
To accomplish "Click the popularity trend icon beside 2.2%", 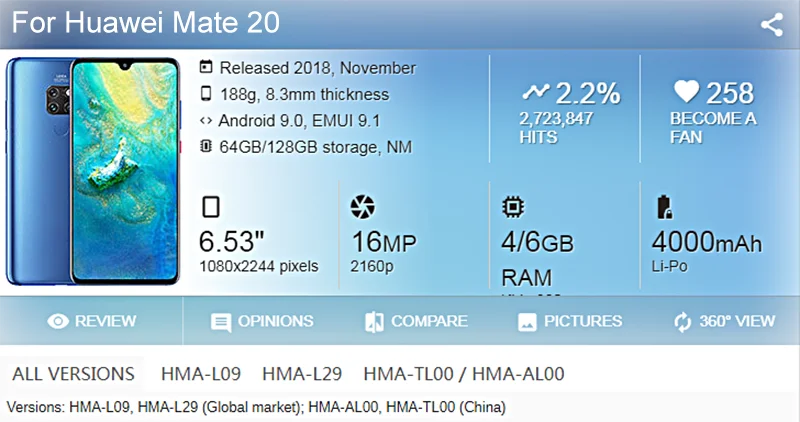I will tap(535, 92).
